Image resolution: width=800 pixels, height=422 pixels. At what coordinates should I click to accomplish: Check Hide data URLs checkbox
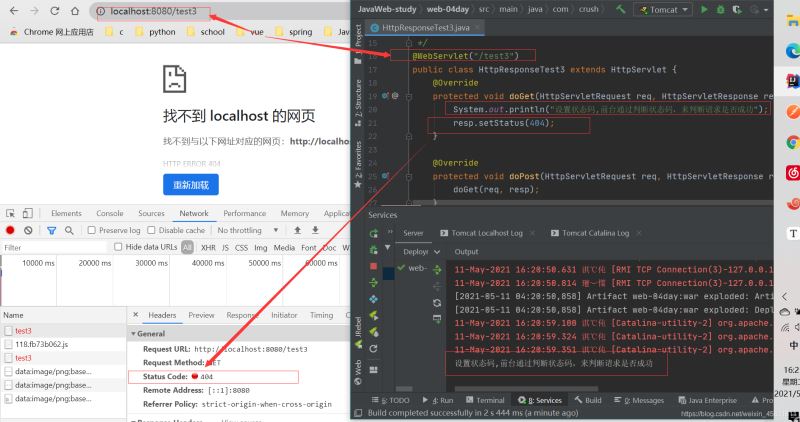[x=118, y=247]
